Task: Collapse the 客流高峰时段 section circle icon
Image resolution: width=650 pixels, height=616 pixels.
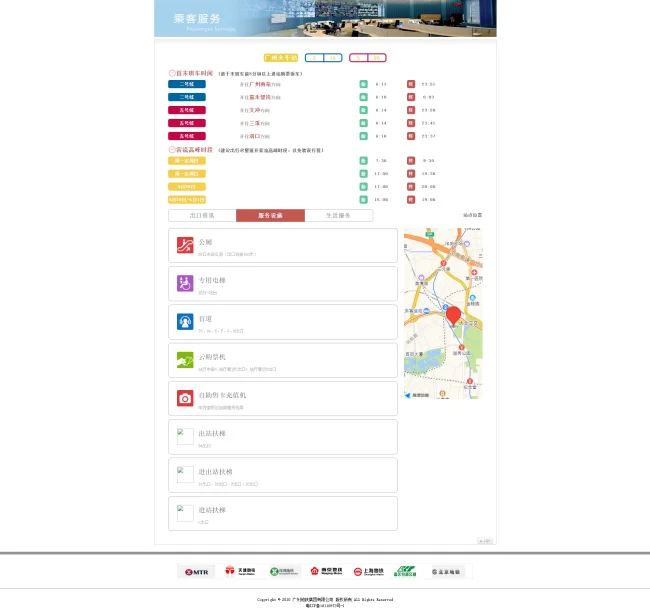Action: 172,150
